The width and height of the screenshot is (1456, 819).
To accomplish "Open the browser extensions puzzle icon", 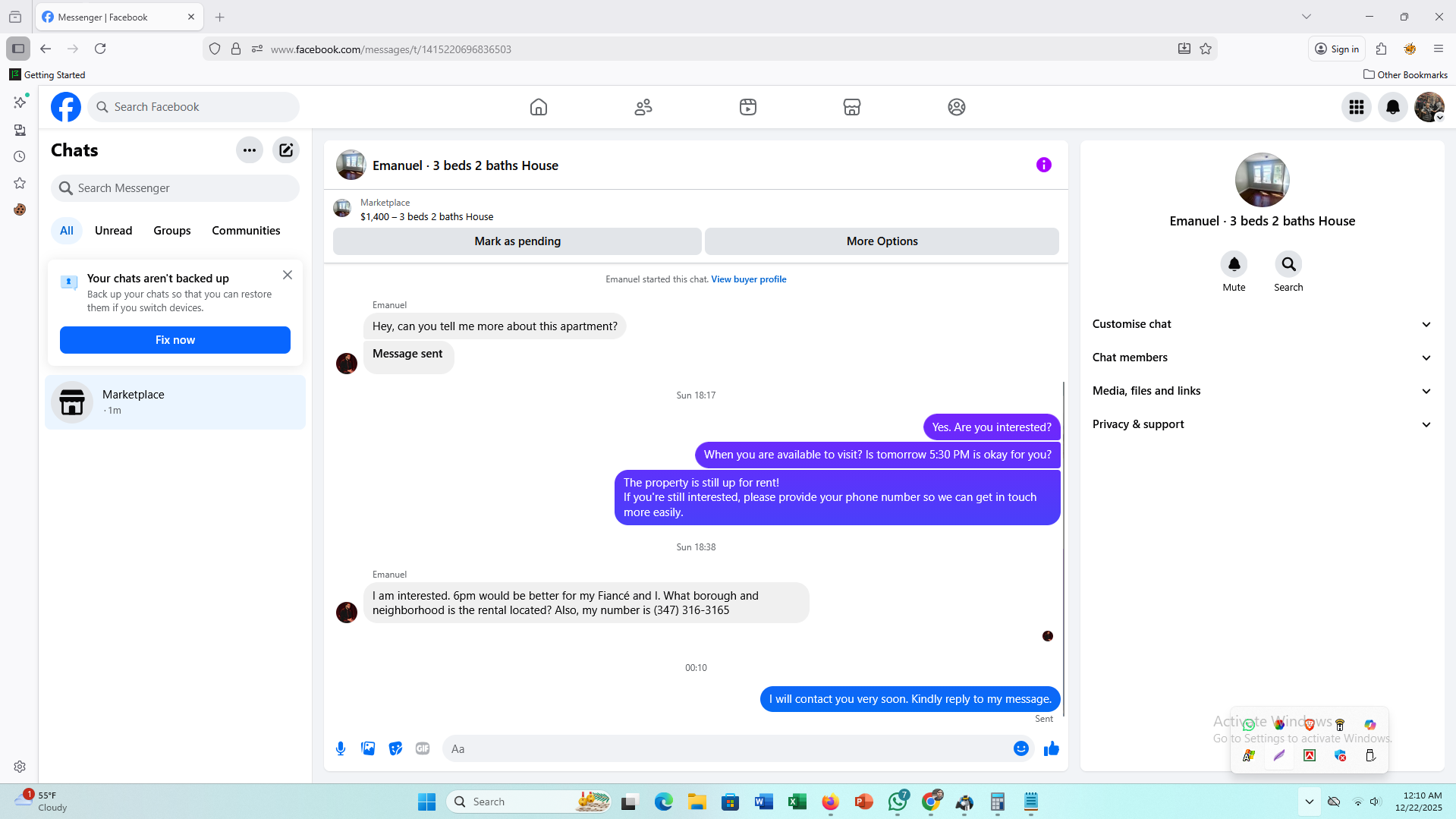I will (1381, 49).
